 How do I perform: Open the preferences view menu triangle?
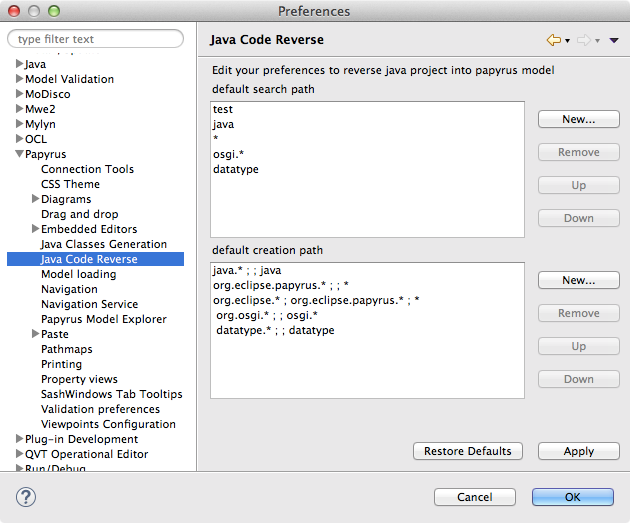click(x=614, y=41)
